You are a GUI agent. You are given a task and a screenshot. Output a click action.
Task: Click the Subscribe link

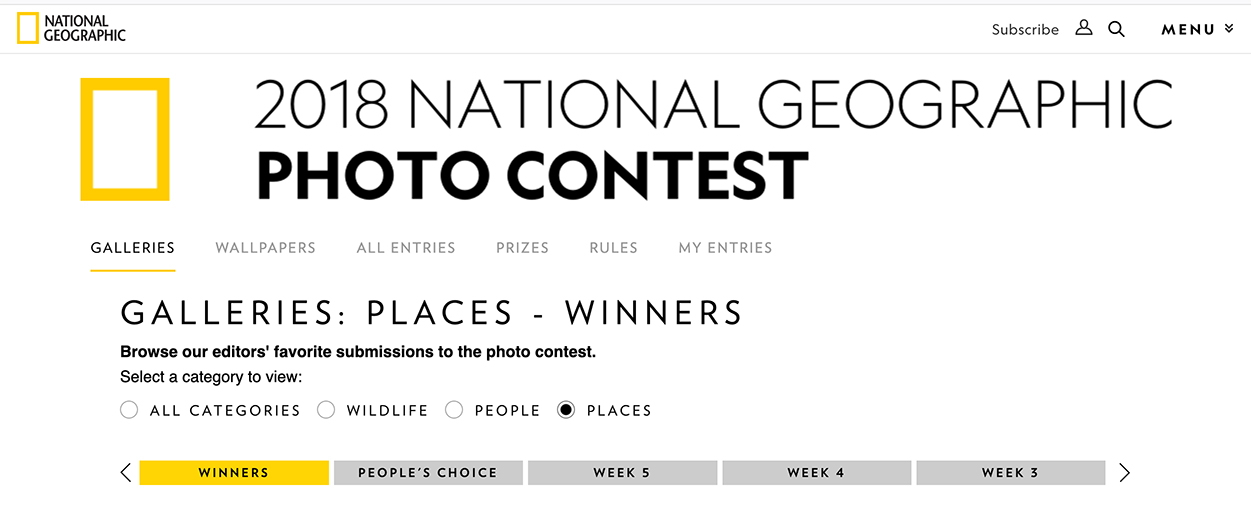1025,30
